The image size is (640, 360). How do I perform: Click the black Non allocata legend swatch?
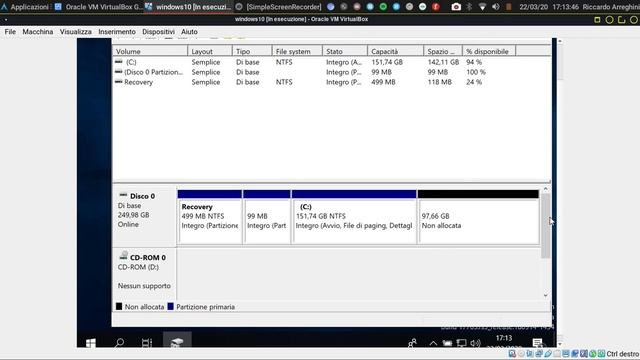[119, 307]
